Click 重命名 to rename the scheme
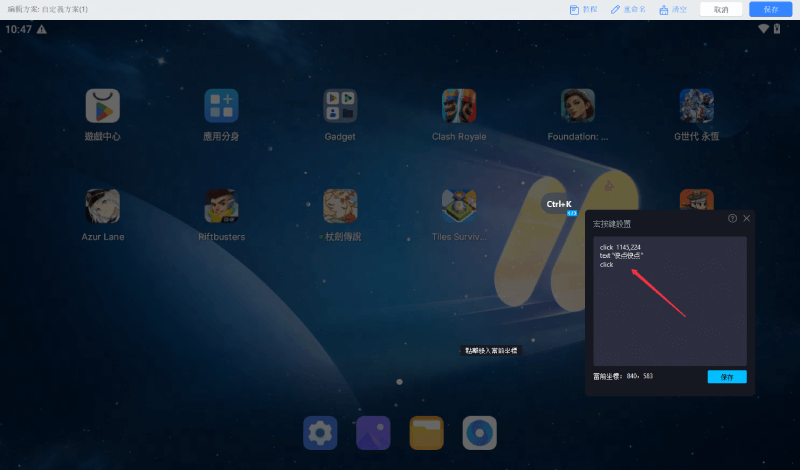Viewport: 800px width, 470px height. tap(629, 10)
